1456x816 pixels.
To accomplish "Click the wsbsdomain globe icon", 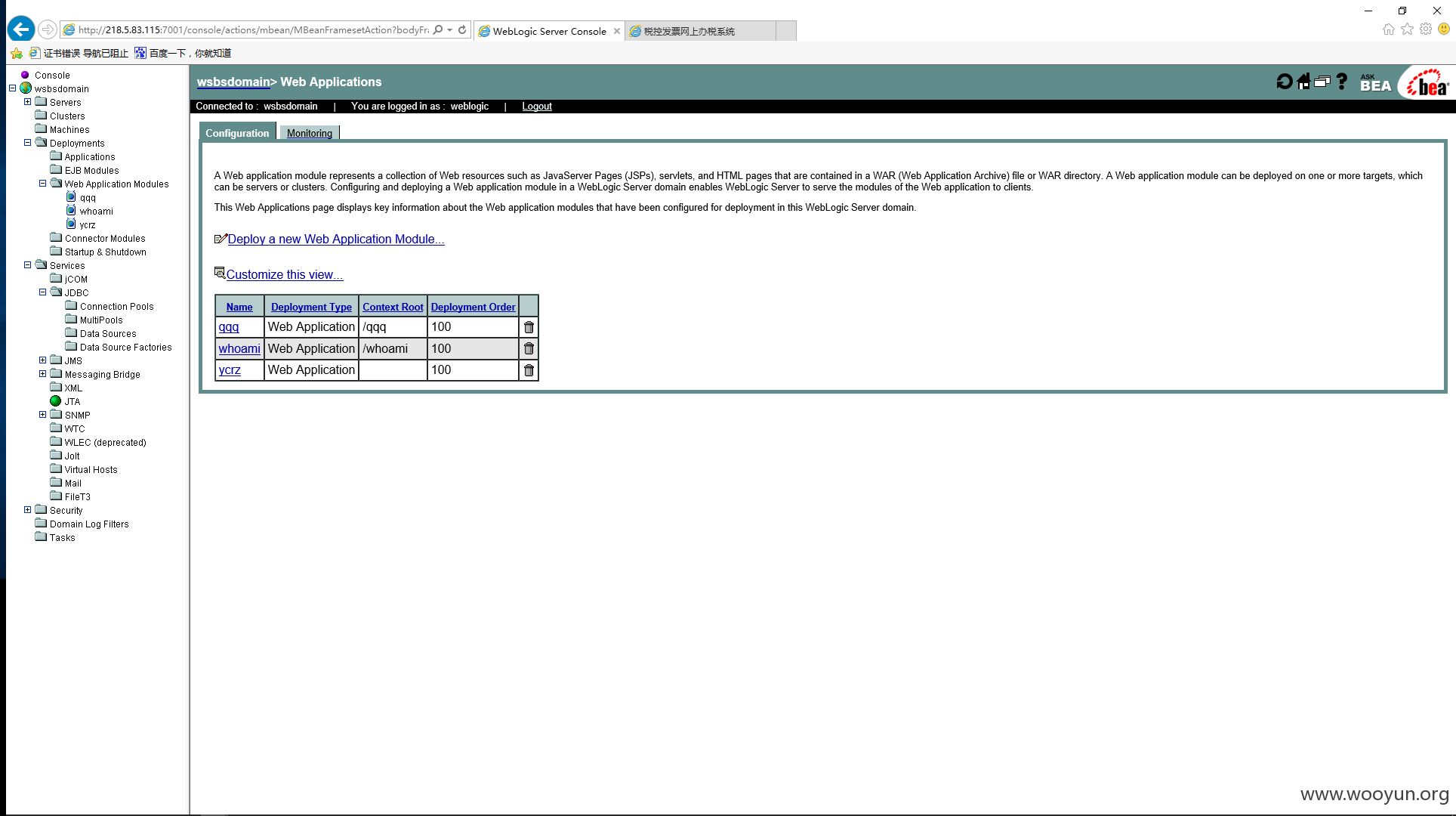I will click(x=26, y=88).
